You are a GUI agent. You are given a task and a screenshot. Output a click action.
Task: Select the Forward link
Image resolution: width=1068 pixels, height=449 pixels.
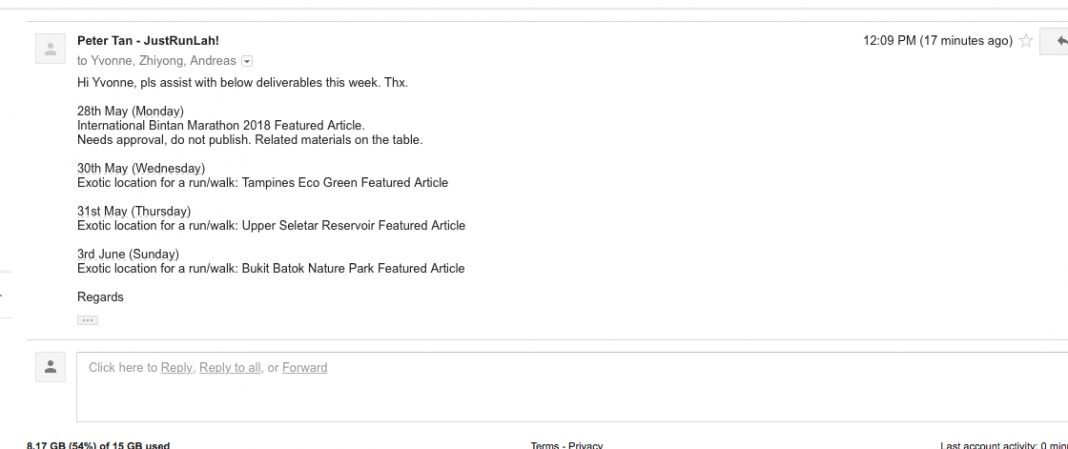(304, 368)
